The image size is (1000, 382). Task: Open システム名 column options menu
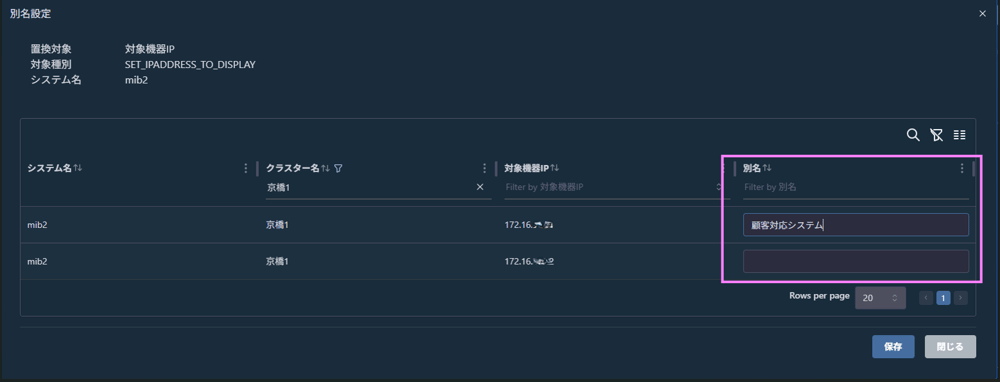pyautogui.click(x=246, y=168)
